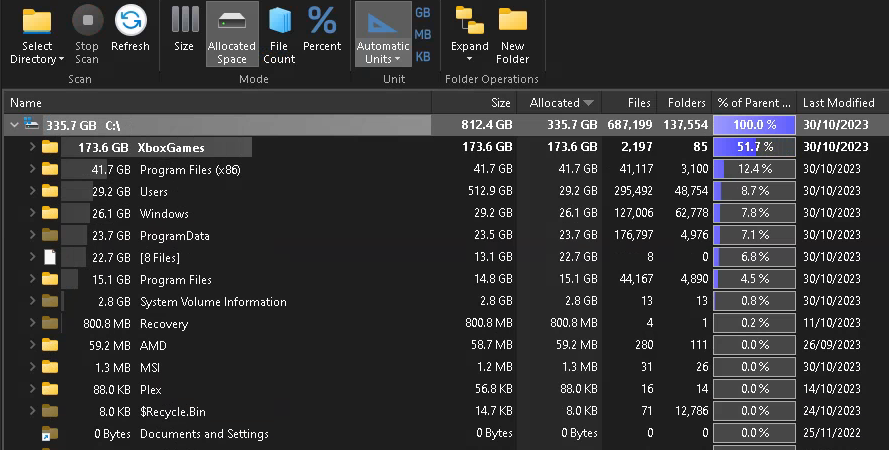Create a New Folder

click(x=513, y=35)
